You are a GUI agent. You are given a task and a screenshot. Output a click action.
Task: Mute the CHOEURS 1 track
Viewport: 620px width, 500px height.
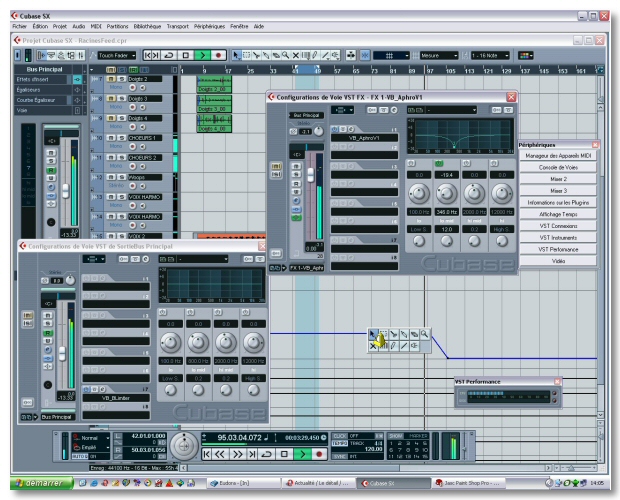coord(112,138)
